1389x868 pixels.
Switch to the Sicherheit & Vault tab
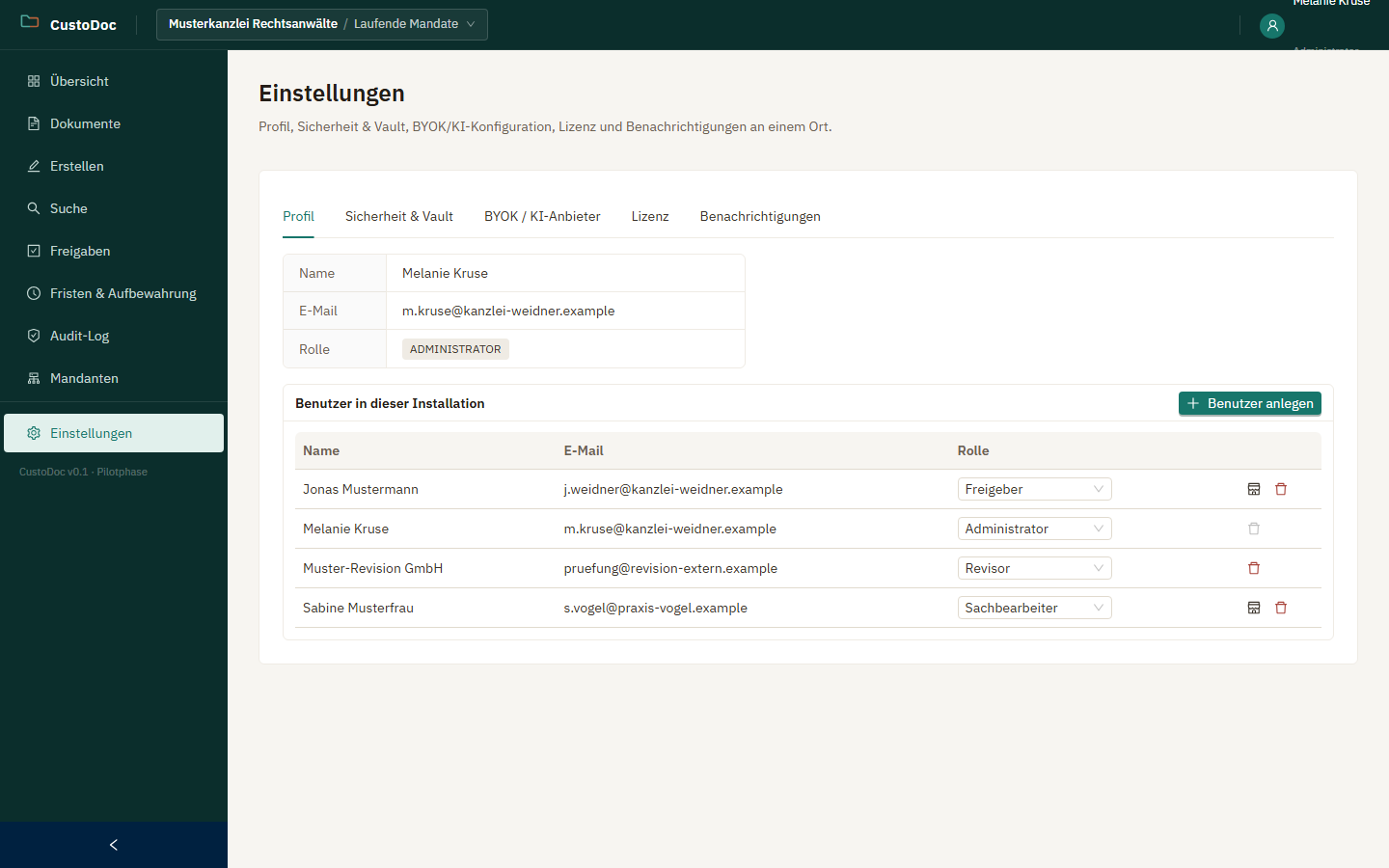tap(399, 216)
